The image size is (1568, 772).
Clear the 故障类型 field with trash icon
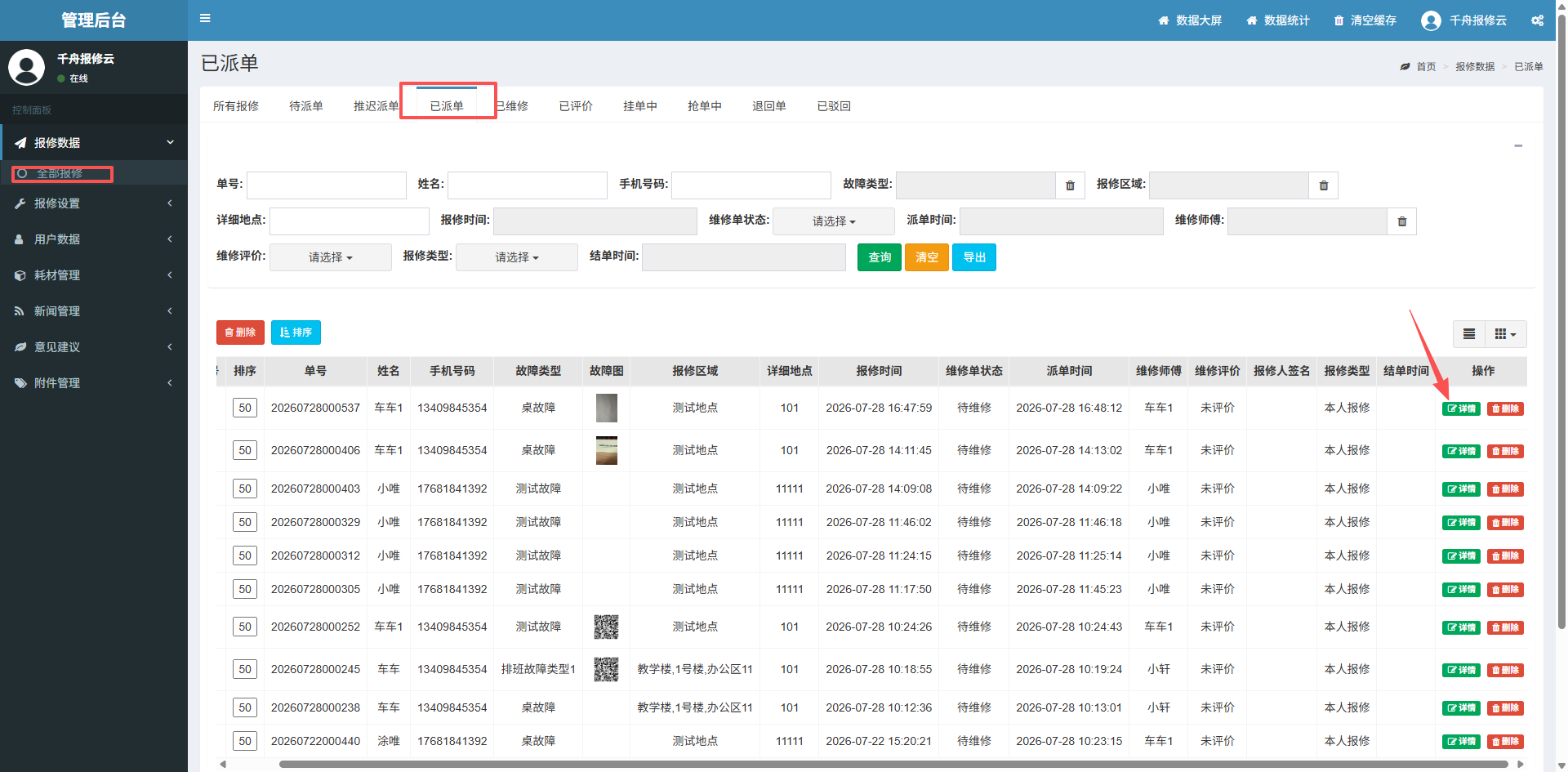point(1070,185)
